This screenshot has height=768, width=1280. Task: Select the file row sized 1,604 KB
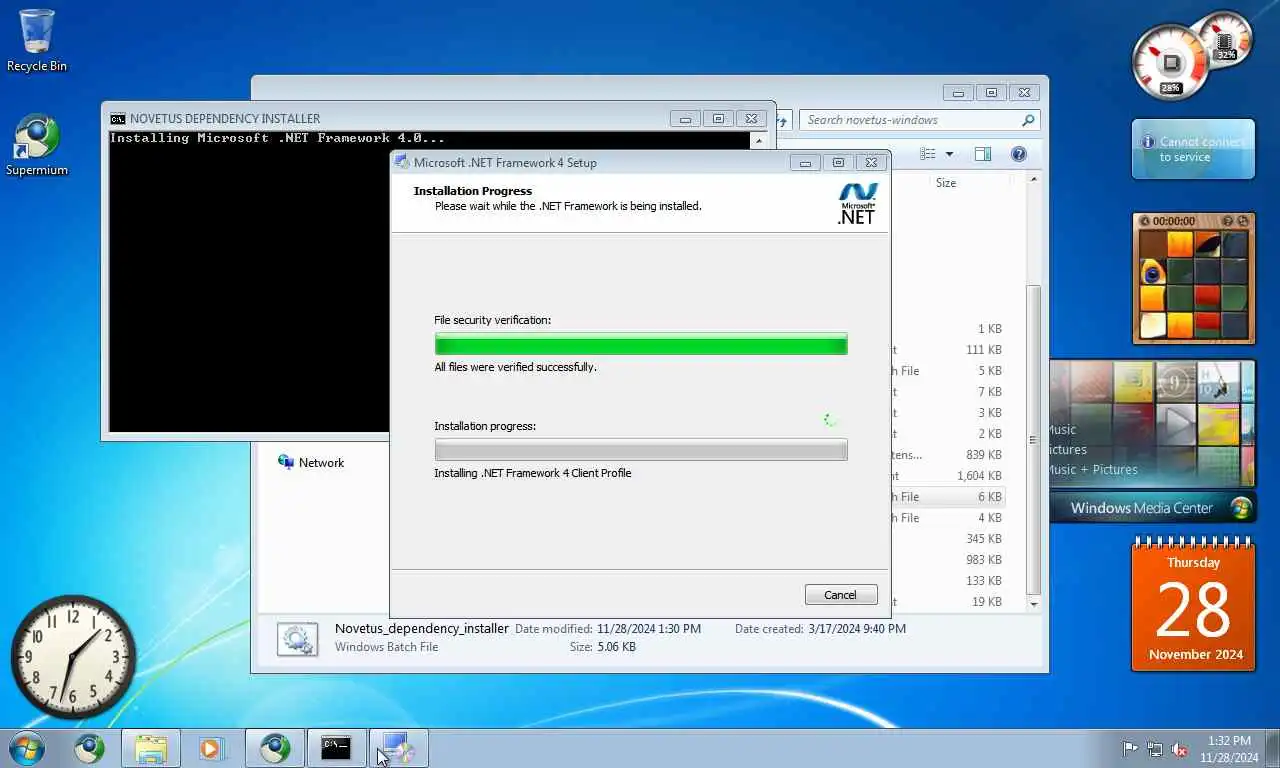click(947, 476)
